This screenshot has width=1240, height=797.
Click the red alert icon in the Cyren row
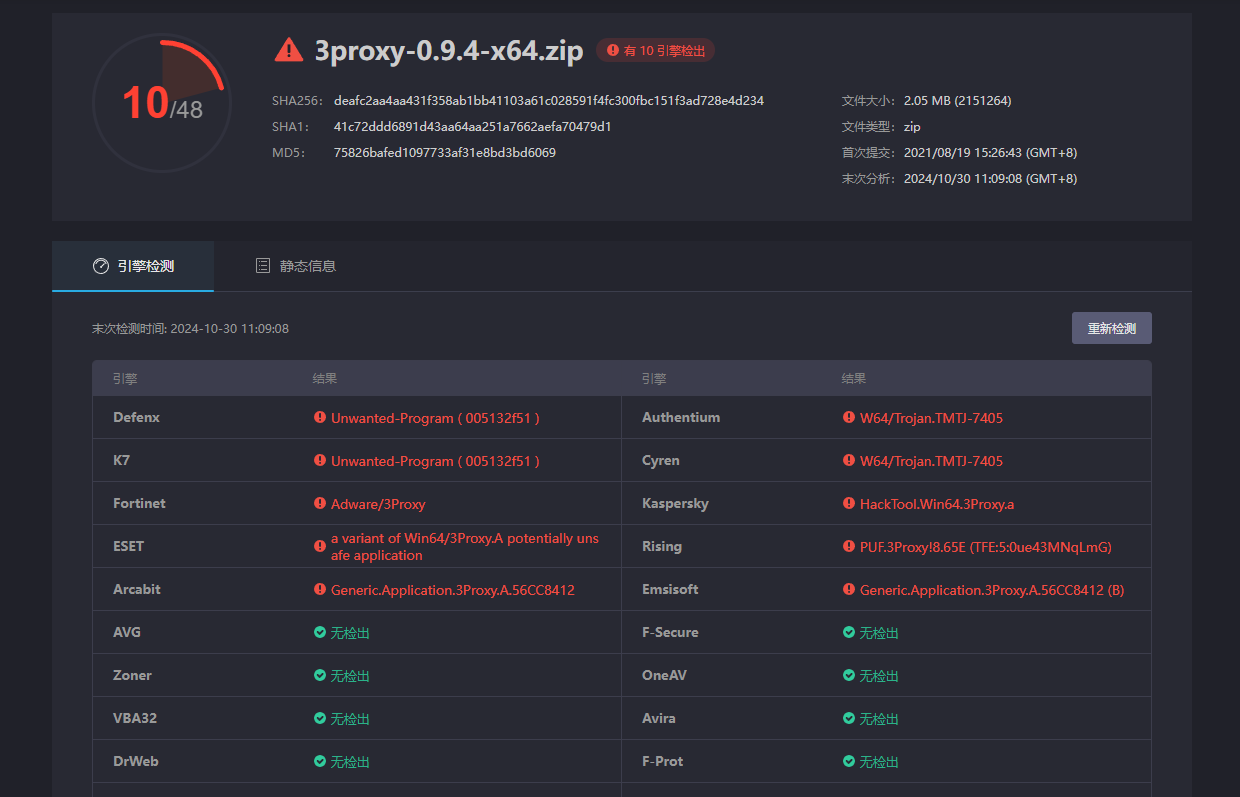849,460
